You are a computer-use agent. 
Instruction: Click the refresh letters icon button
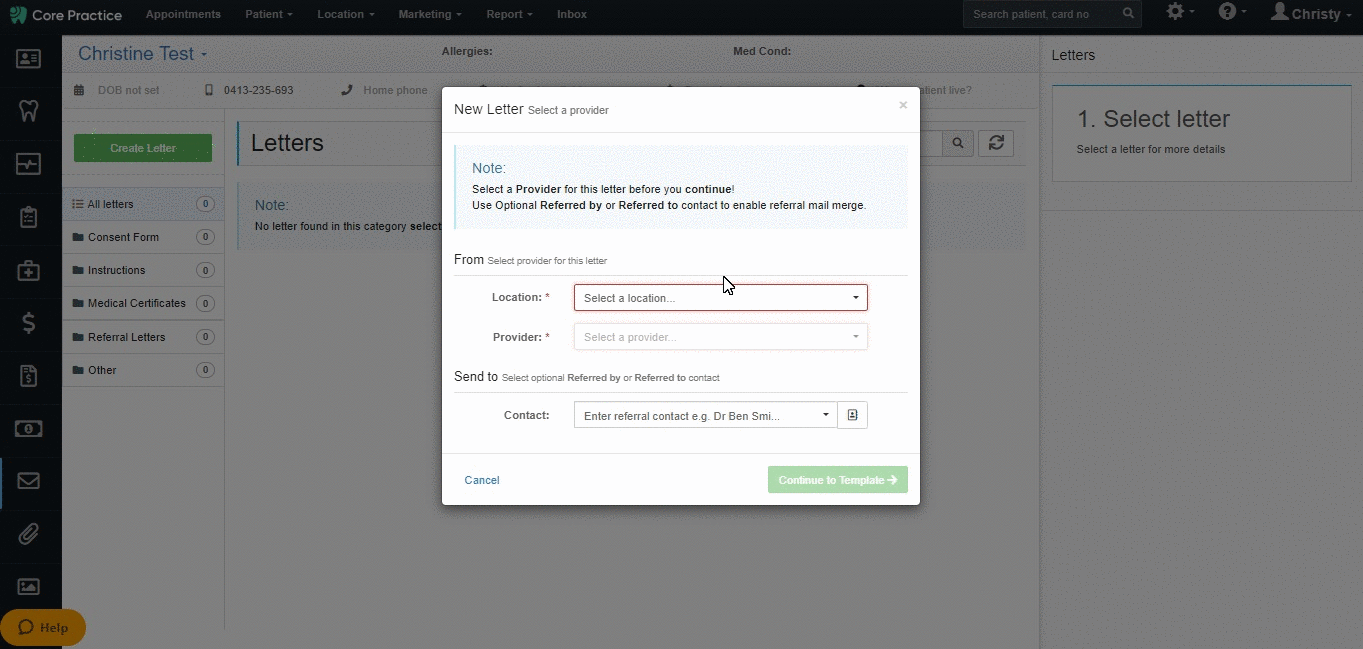996,143
